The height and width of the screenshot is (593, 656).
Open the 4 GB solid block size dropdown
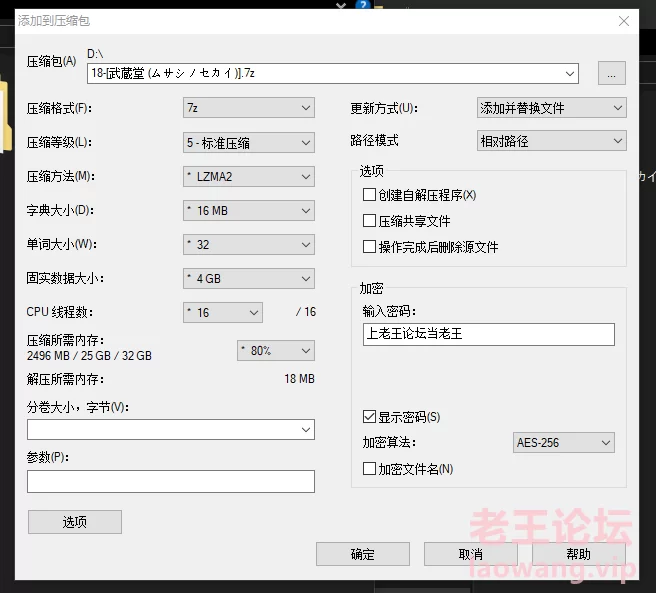[249, 279]
